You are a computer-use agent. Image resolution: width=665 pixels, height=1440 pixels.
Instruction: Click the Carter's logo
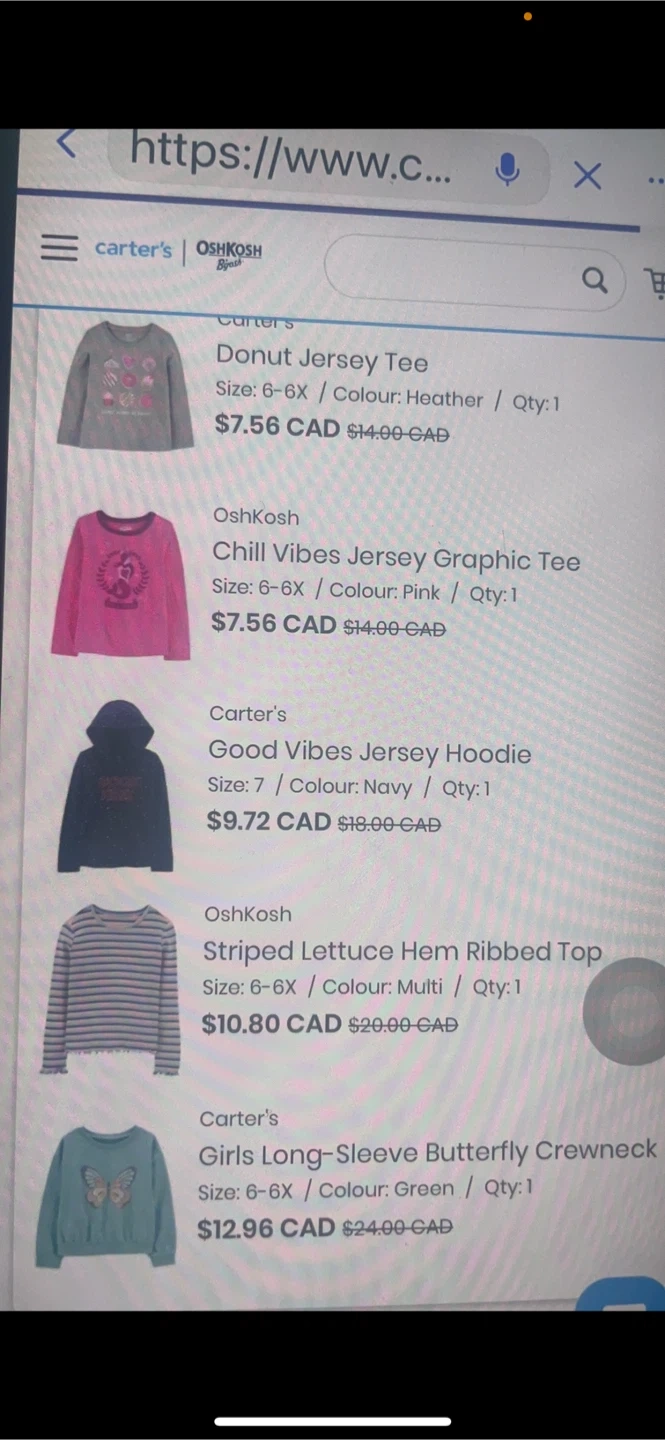(133, 249)
